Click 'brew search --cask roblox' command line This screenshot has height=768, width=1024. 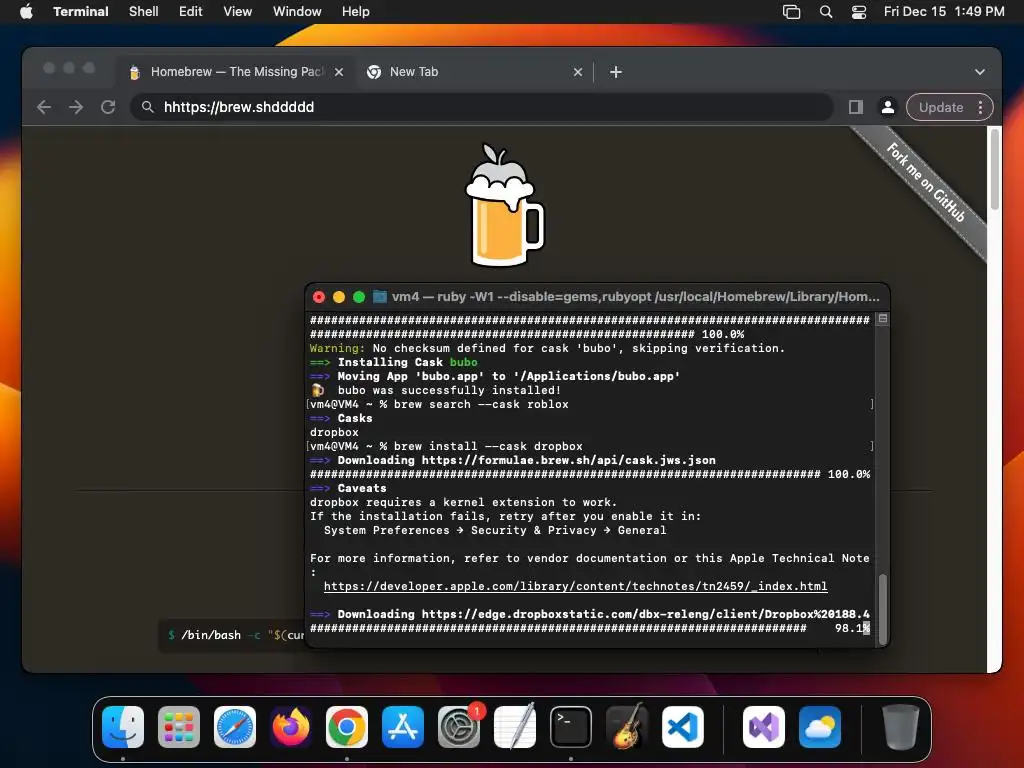481,404
